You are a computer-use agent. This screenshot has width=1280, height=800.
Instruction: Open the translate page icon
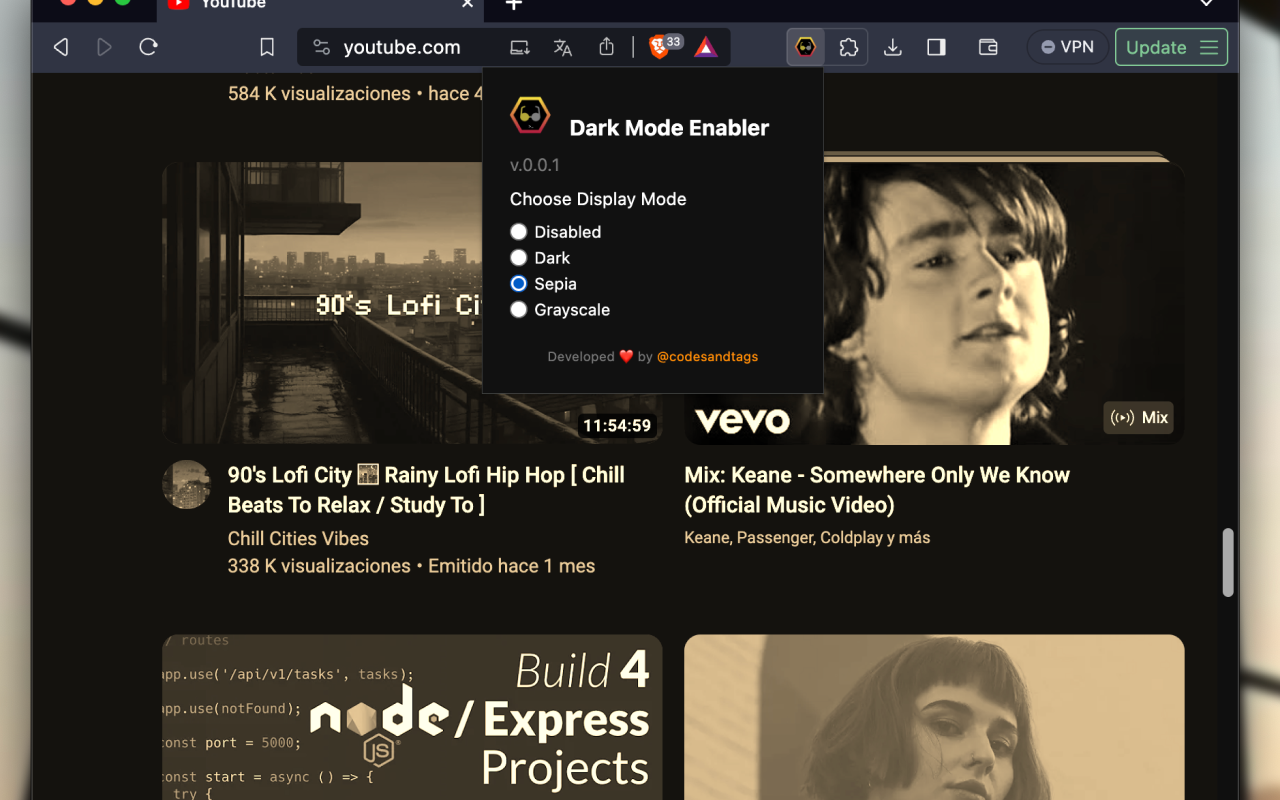[x=563, y=47]
